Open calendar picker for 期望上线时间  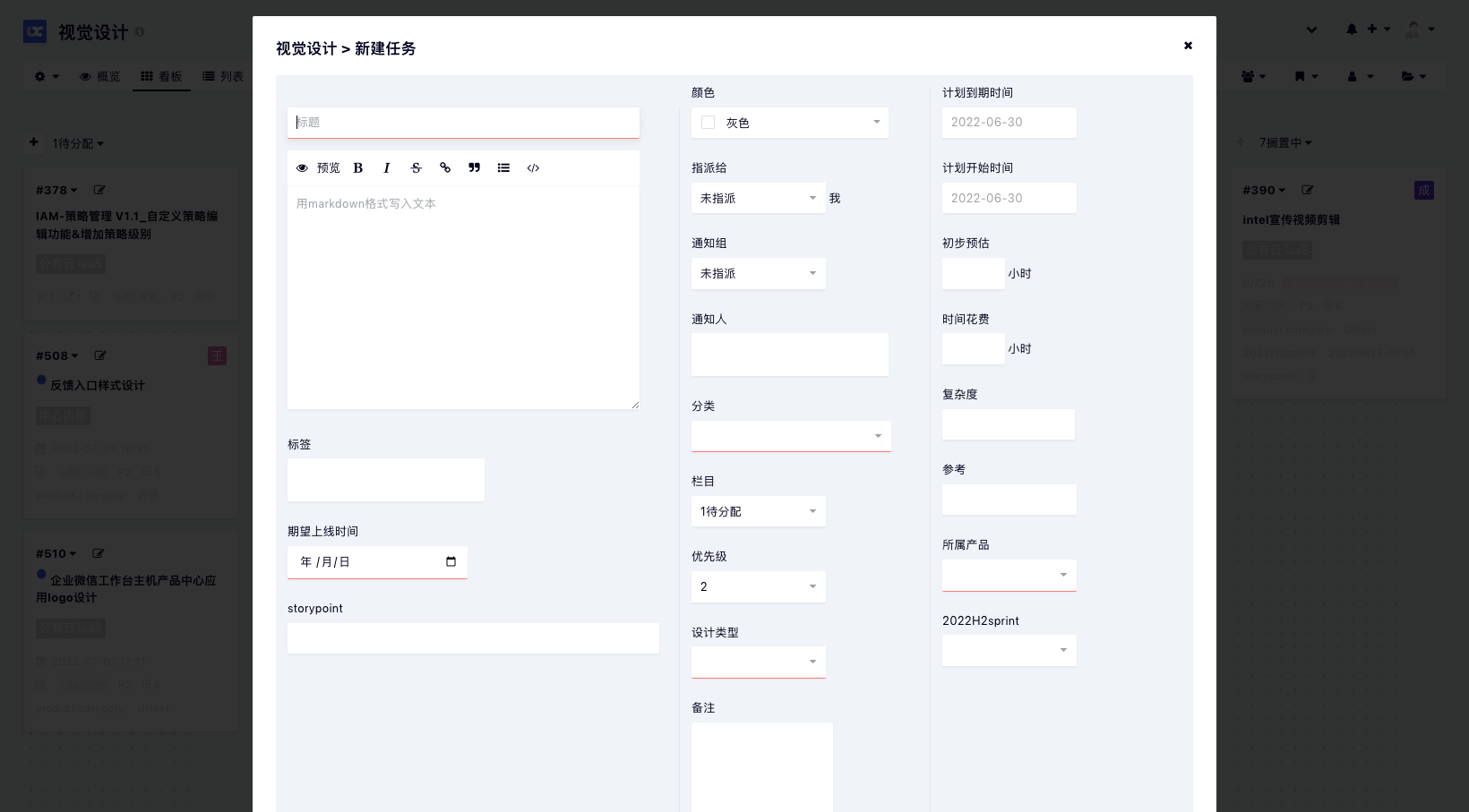click(451, 562)
